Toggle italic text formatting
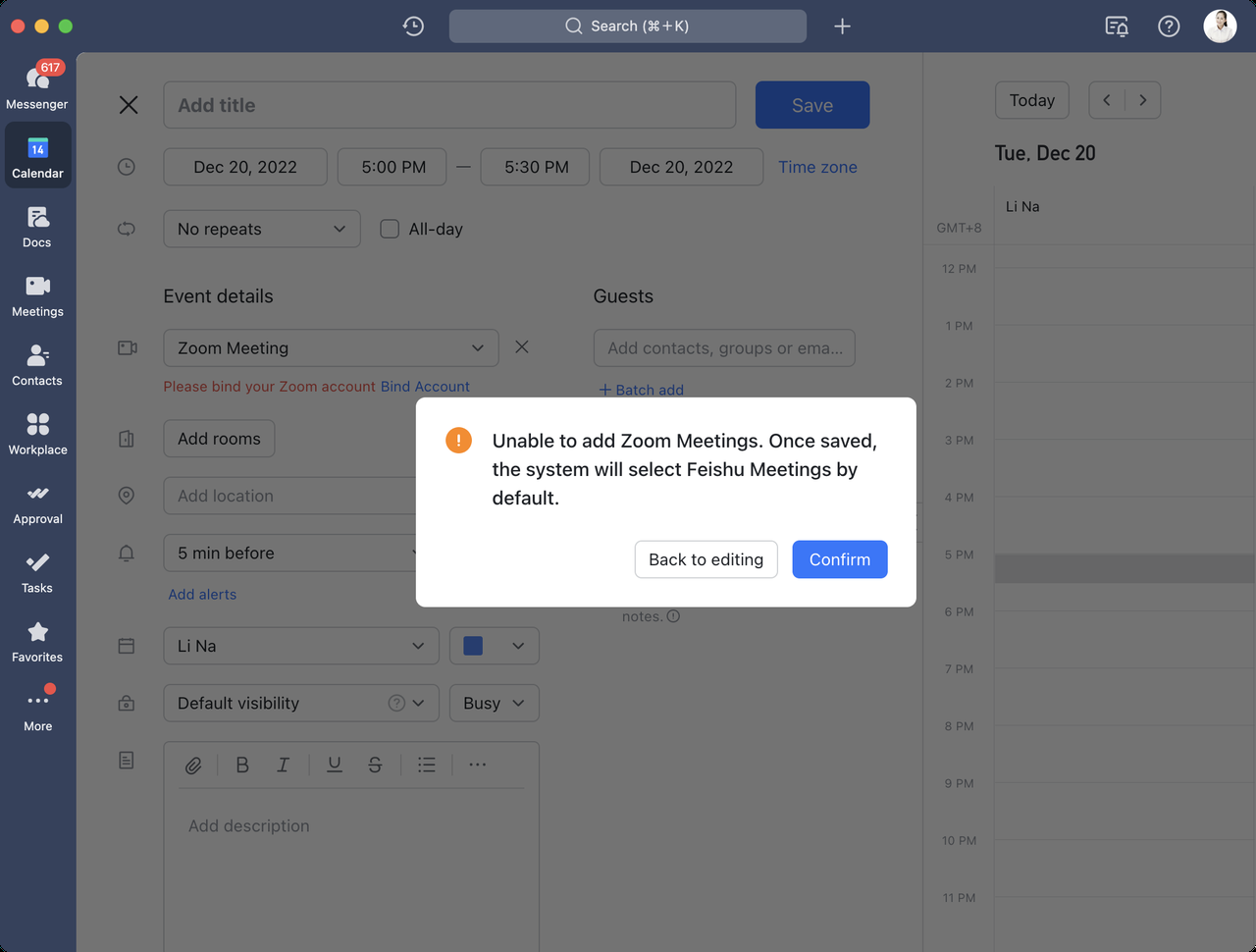 (x=283, y=765)
